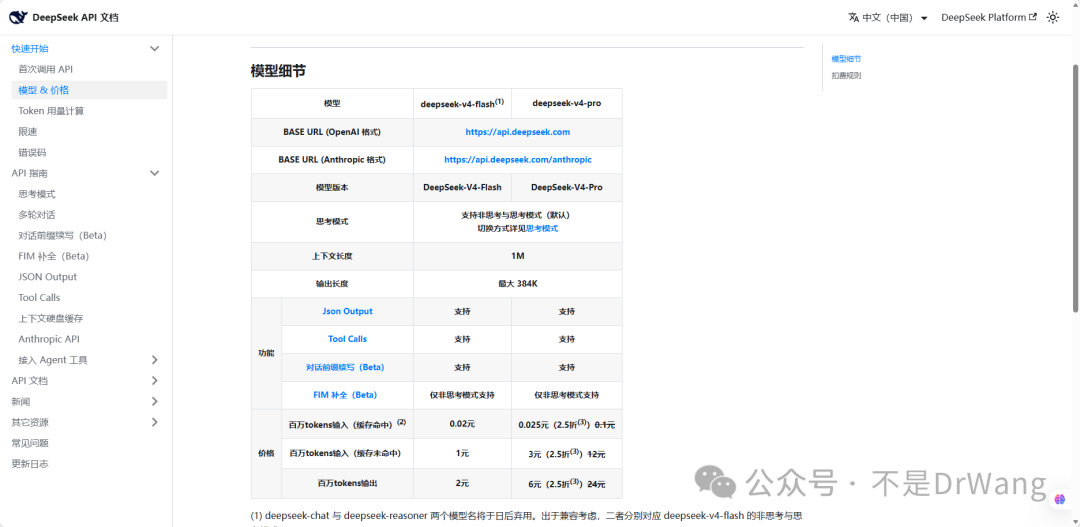Open 更新日志 in the sidebar

point(30,464)
